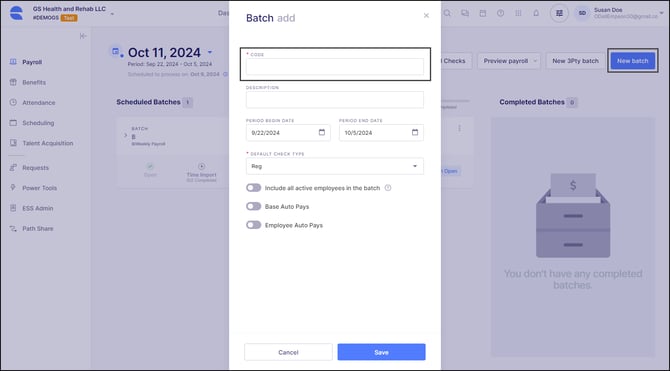
Task: Click the Period Begin Date field
Action: click(288, 132)
